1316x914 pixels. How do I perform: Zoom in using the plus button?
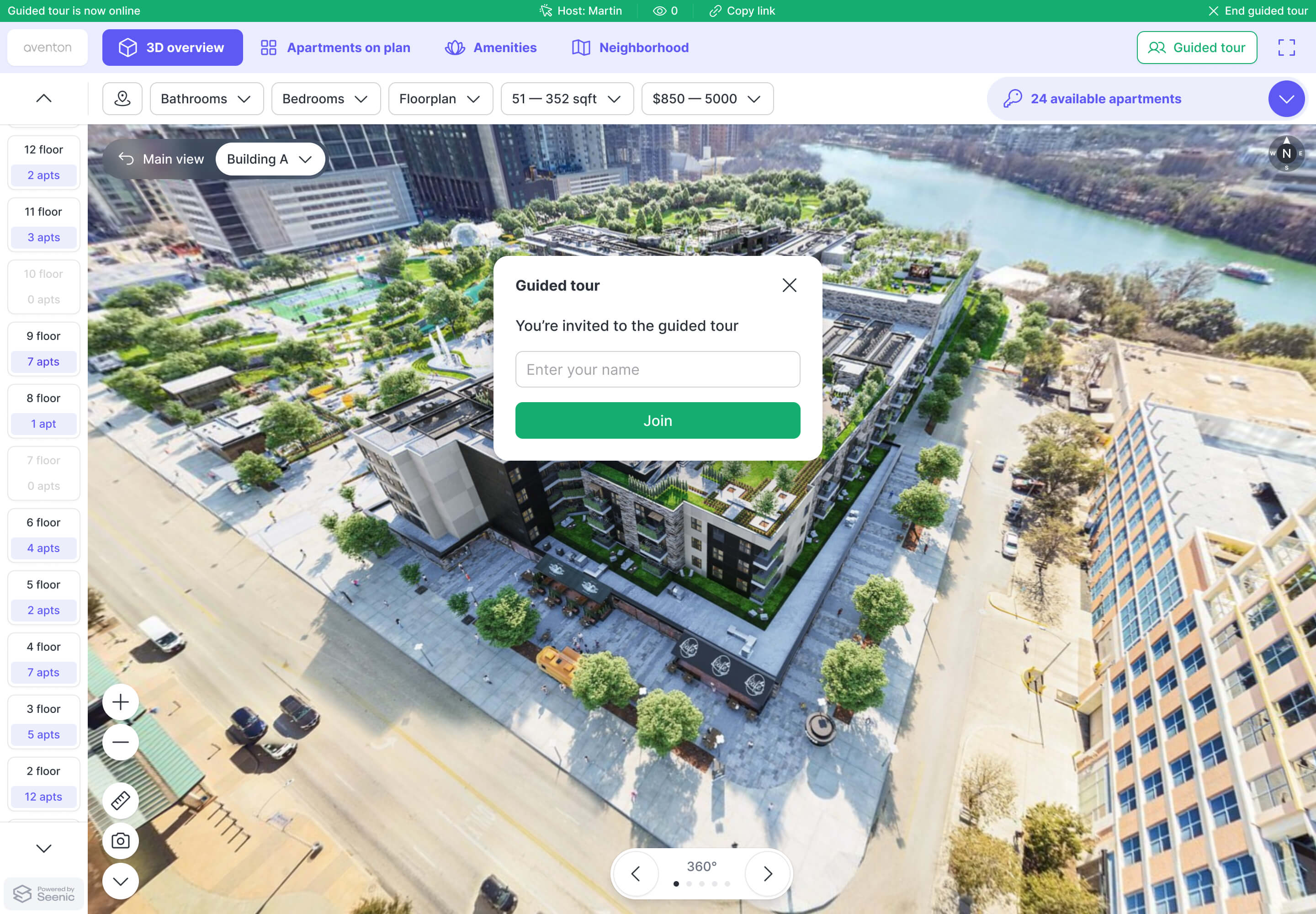pos(120,702)
